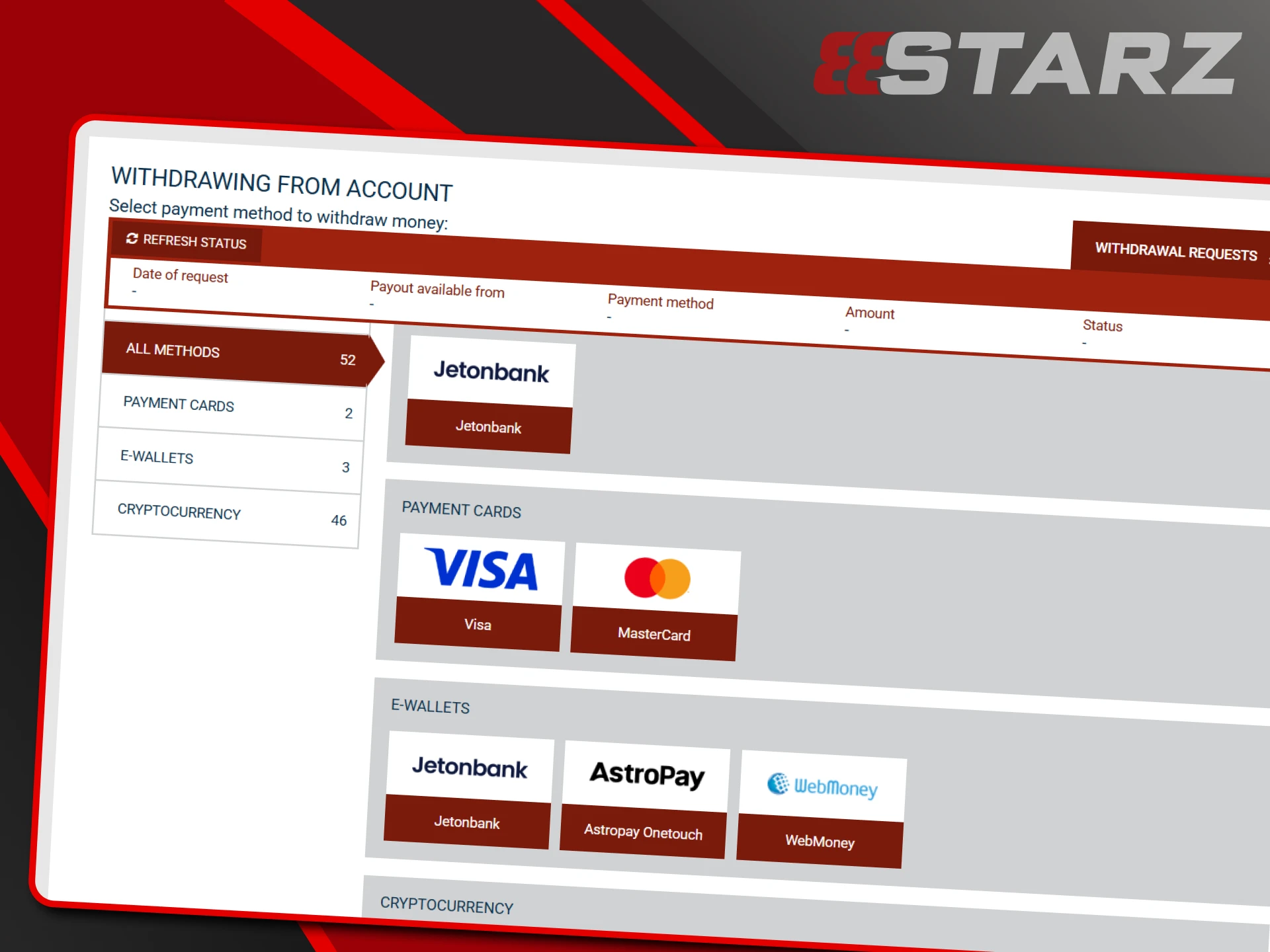Click Jetonbank label under E-Wallets
This screenshot has height=952, width=1270.
tap(467, 822)
